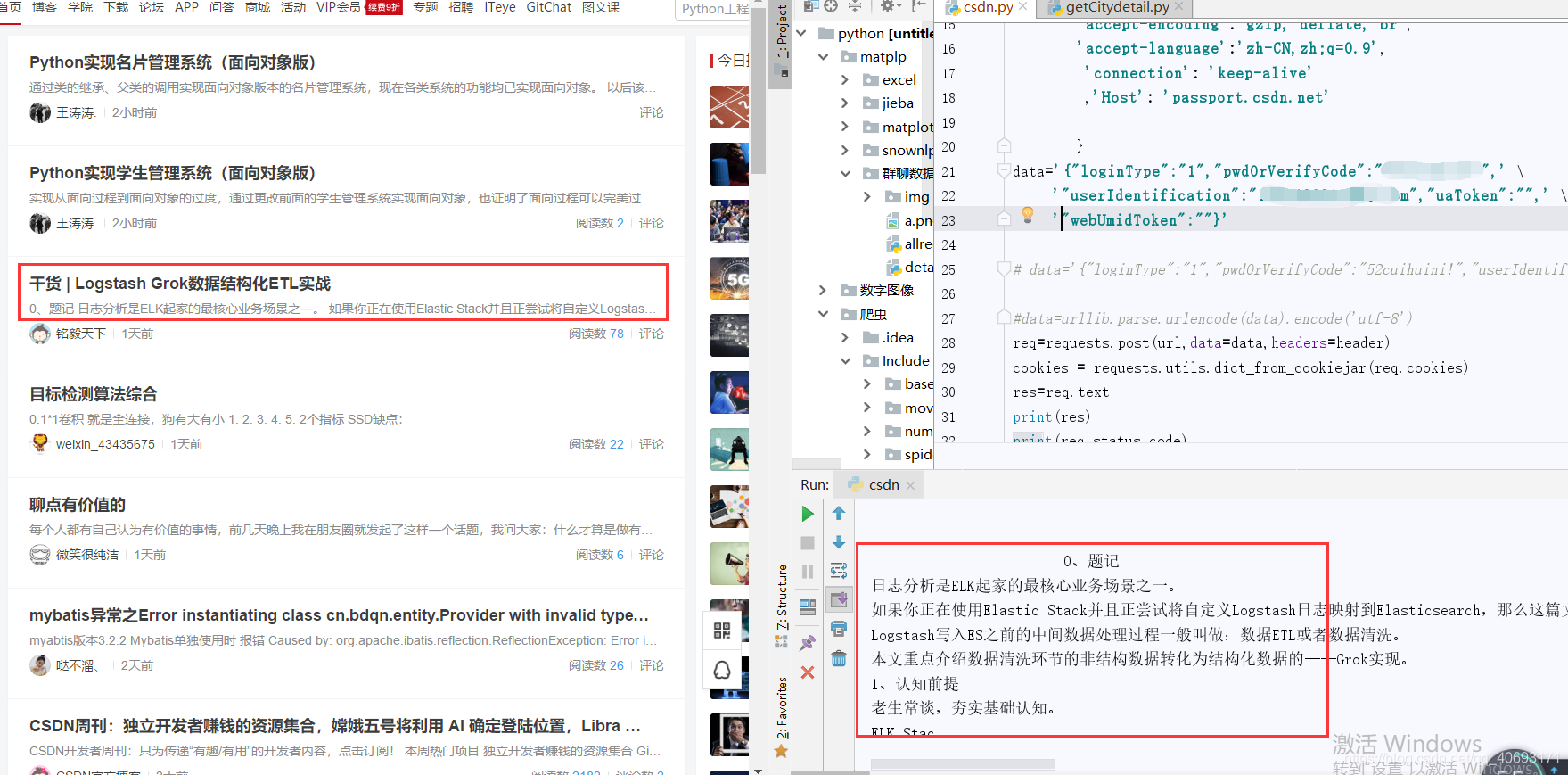Expand the jieba folder node

point(845,103)
